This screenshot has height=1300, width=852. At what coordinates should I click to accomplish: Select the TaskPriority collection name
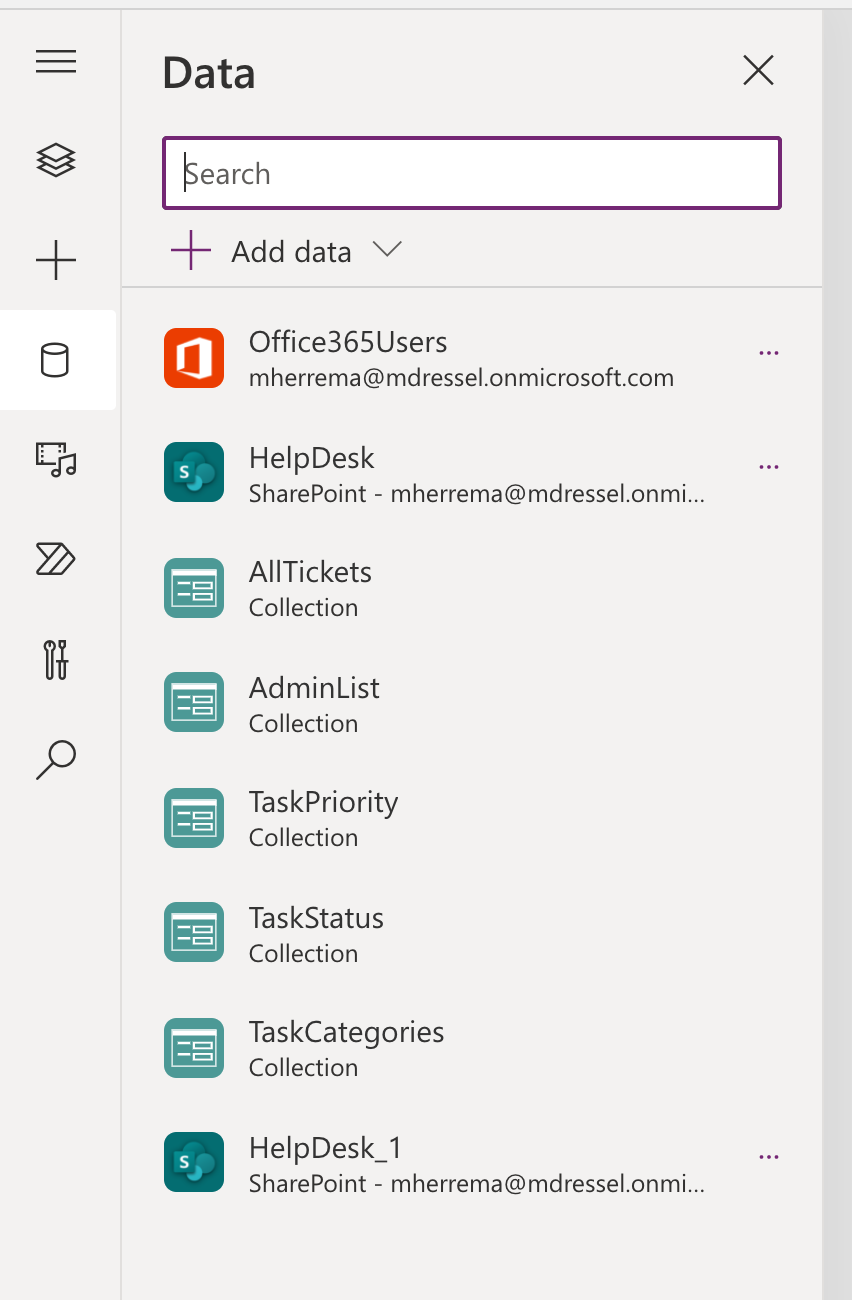324,803
